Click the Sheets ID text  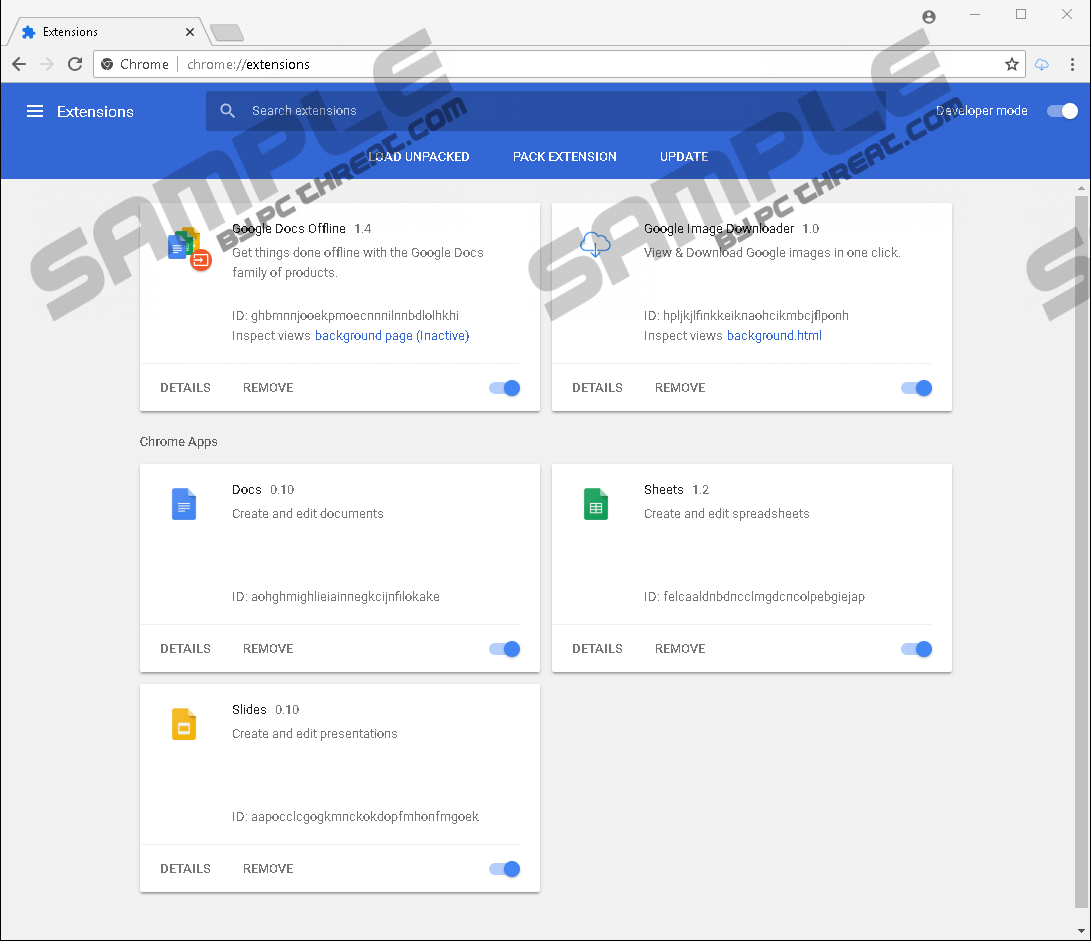tap(754, 596)
